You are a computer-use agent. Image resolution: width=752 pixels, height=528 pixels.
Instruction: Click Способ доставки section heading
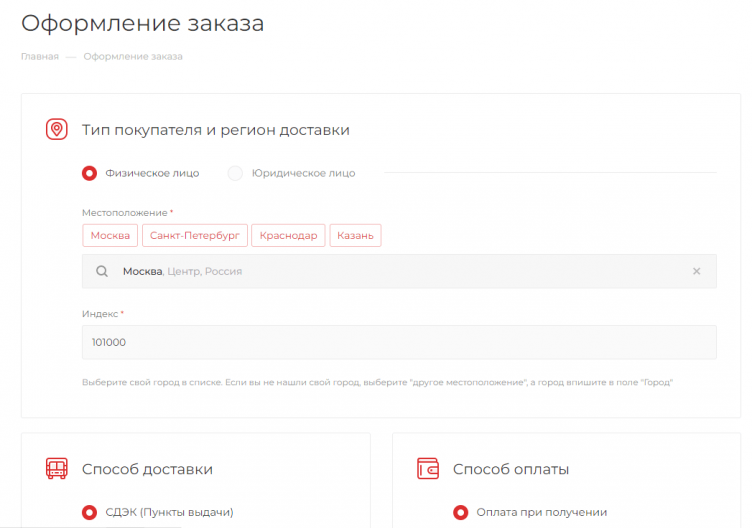147,469
